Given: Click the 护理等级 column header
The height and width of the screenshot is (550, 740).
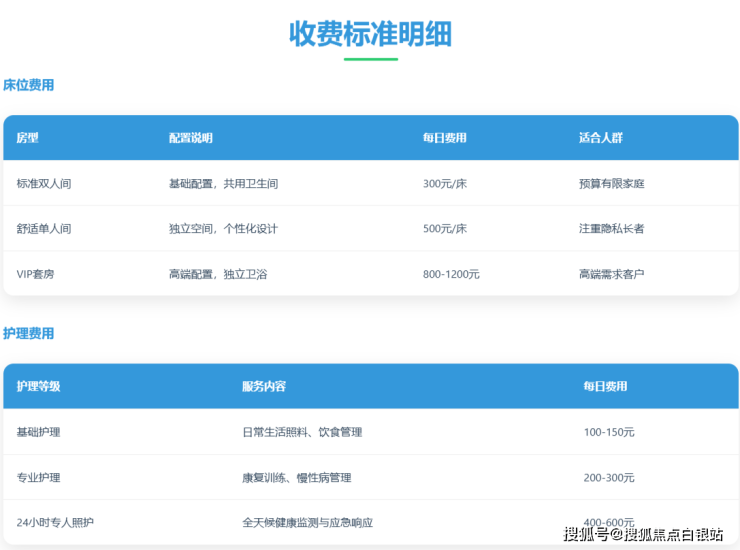Looking at the screenshot, I should 38,386.
